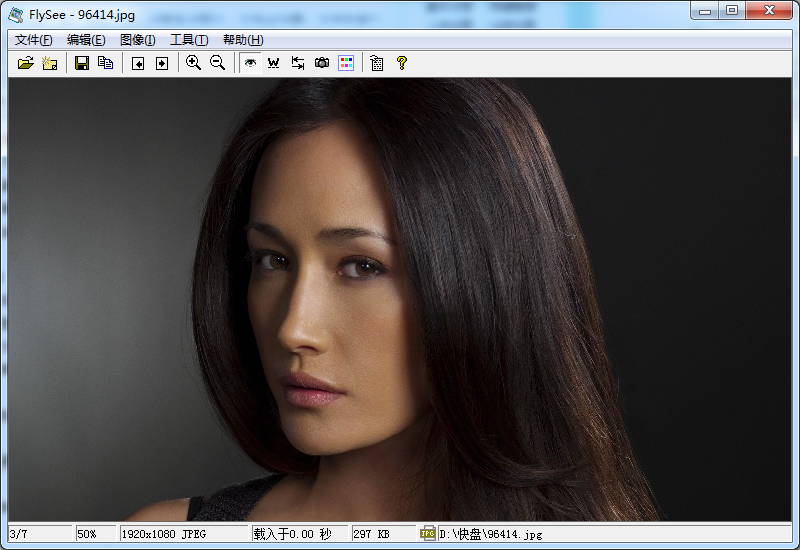The height and width of the screenshot is (550, 800).
Task: Open the 文件(F) menu
Action: (x=34, y=40)
